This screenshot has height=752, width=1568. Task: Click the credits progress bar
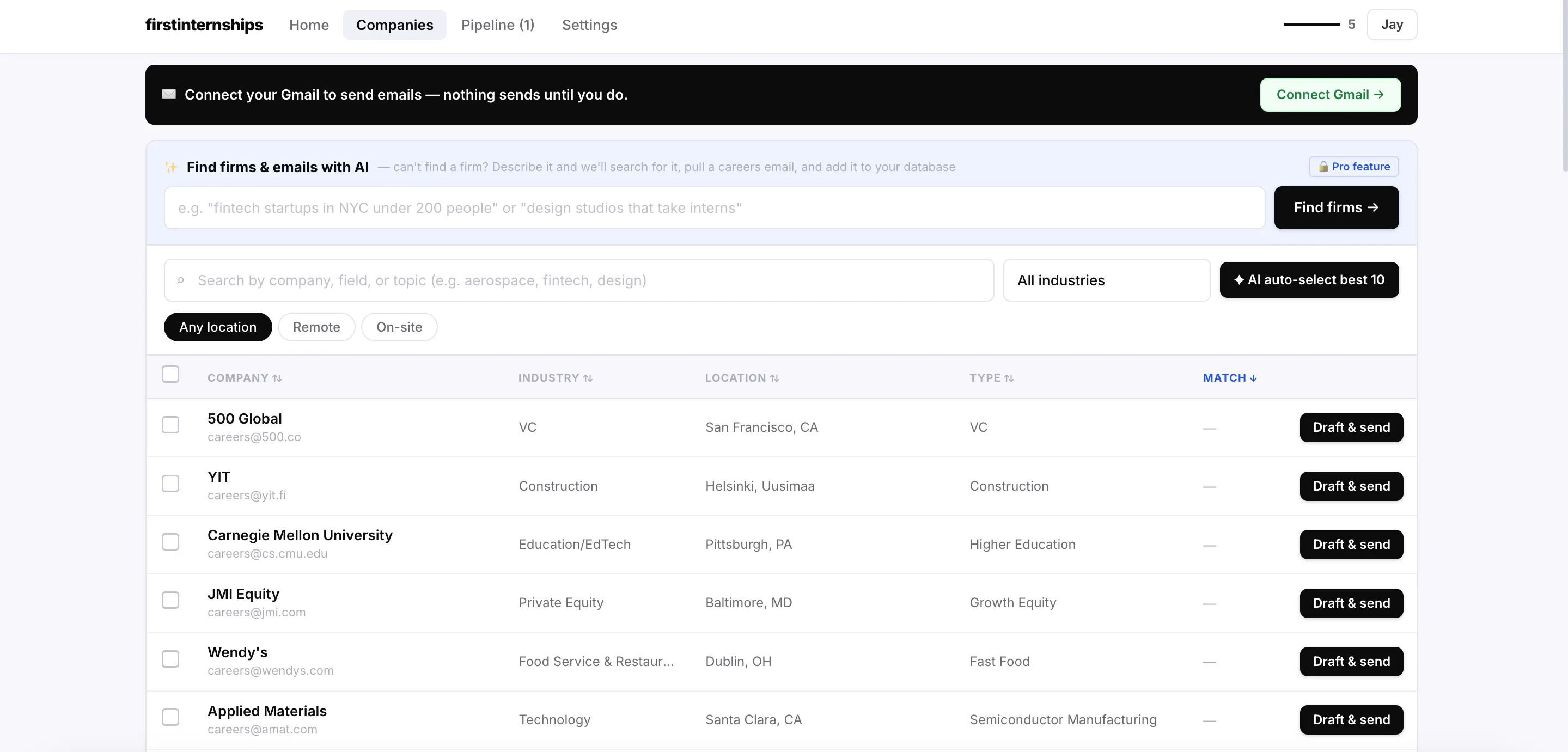[1311, 25]
